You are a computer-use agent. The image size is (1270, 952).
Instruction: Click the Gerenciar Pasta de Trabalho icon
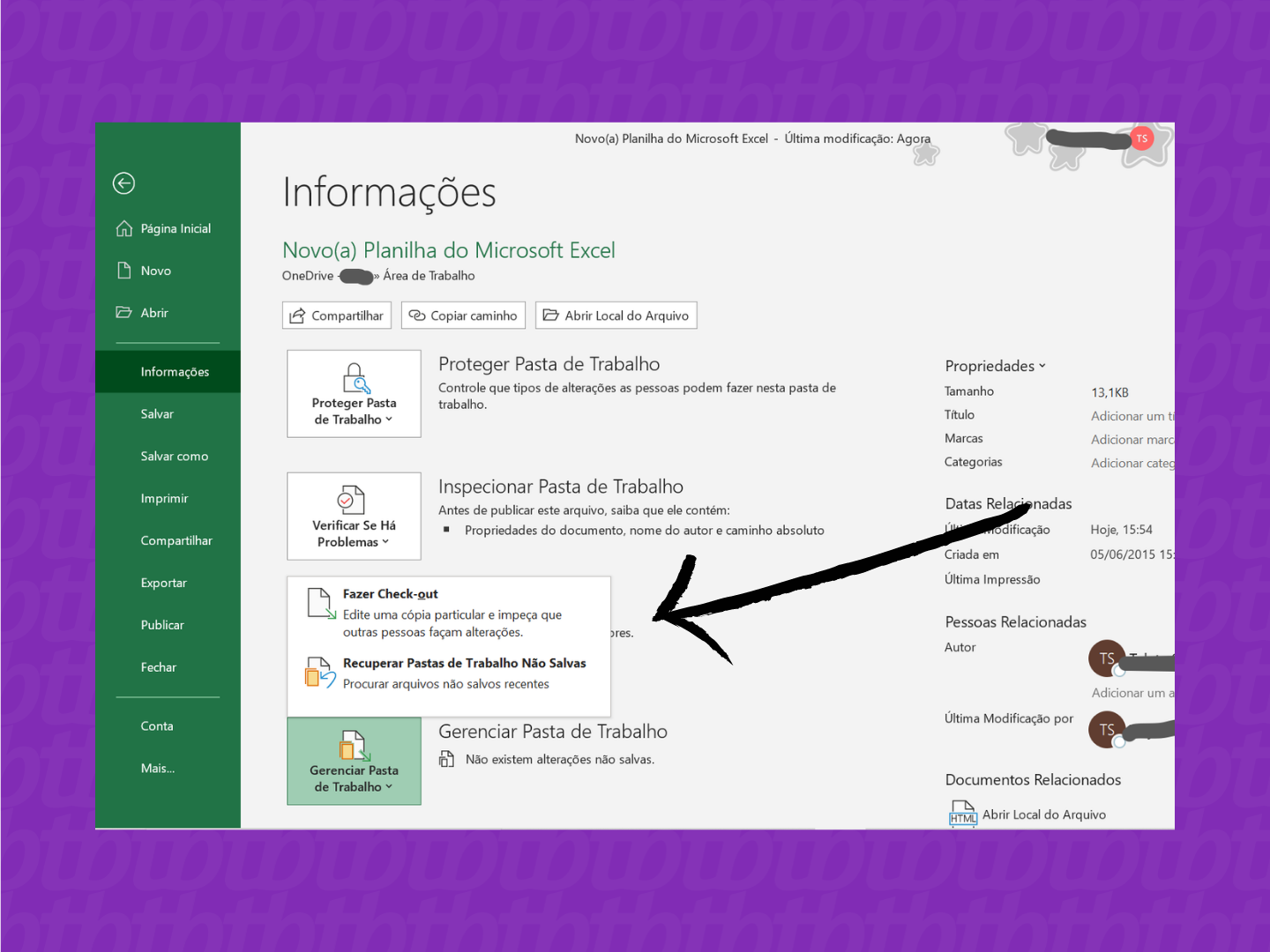pos(355,746)
